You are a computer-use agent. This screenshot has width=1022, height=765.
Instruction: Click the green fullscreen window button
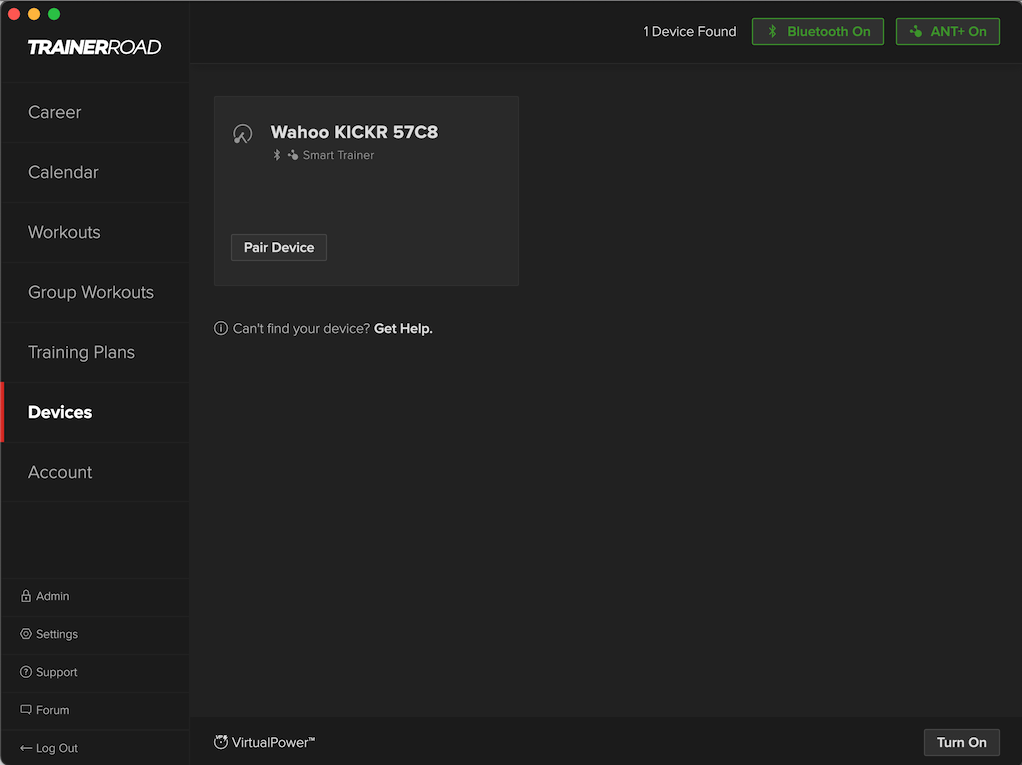pos(54,14)
